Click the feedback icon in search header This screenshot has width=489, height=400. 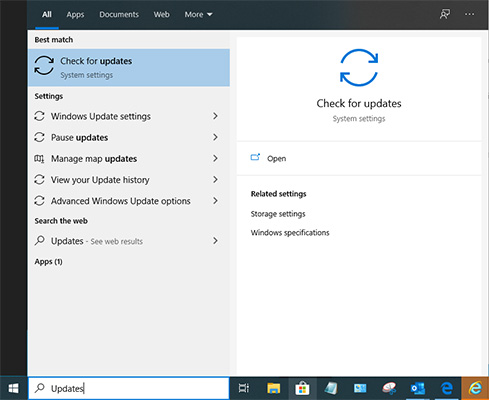coord(445,14)
